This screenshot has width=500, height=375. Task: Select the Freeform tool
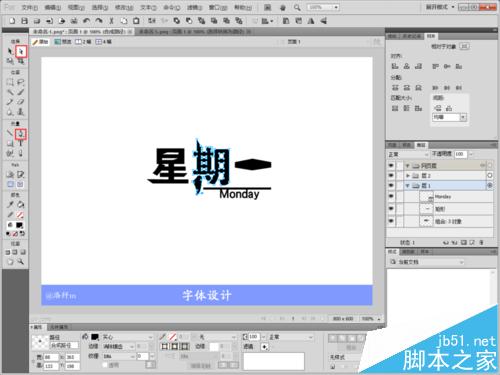(10, 153)
